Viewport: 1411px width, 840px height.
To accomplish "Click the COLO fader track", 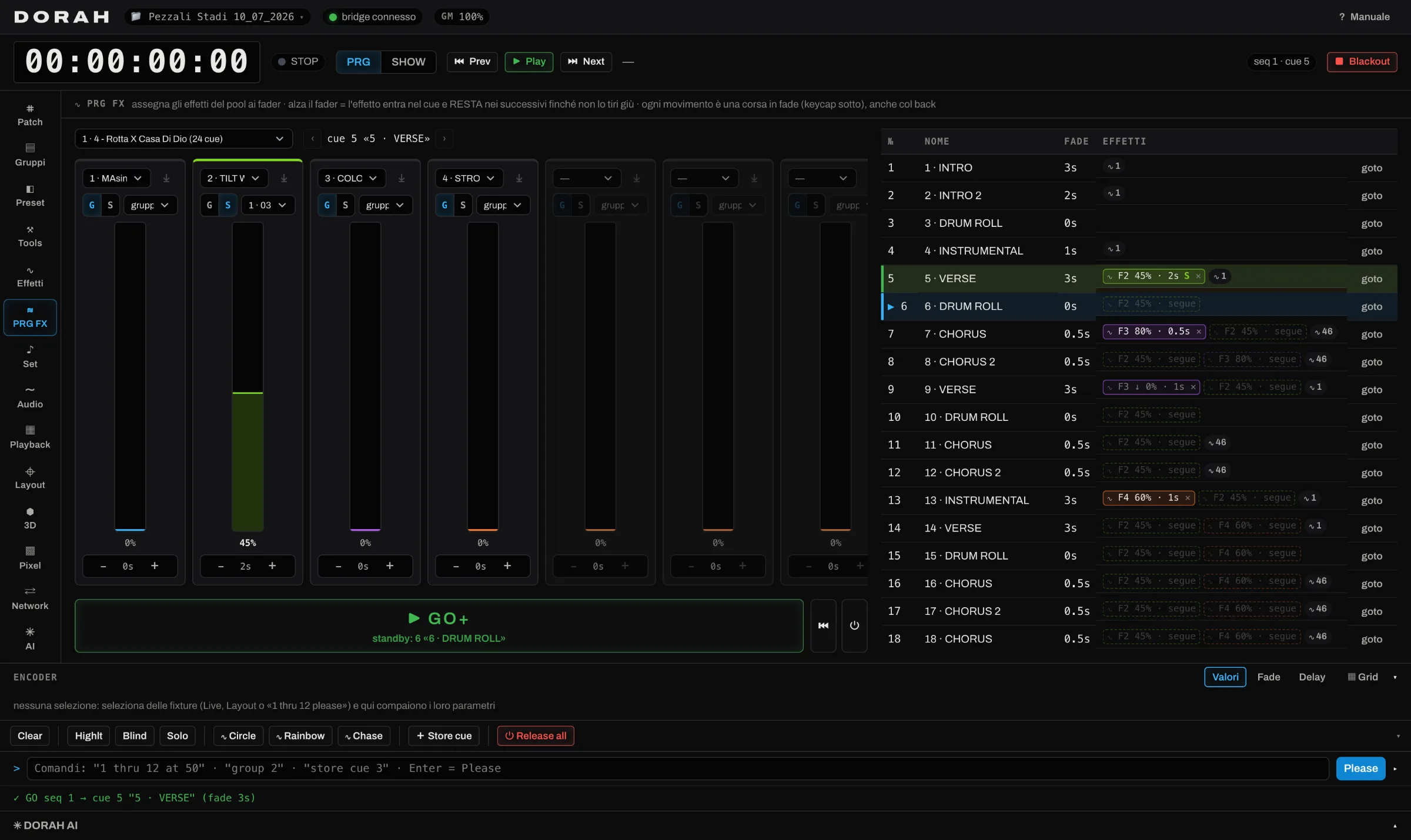I will click(365, 376).
